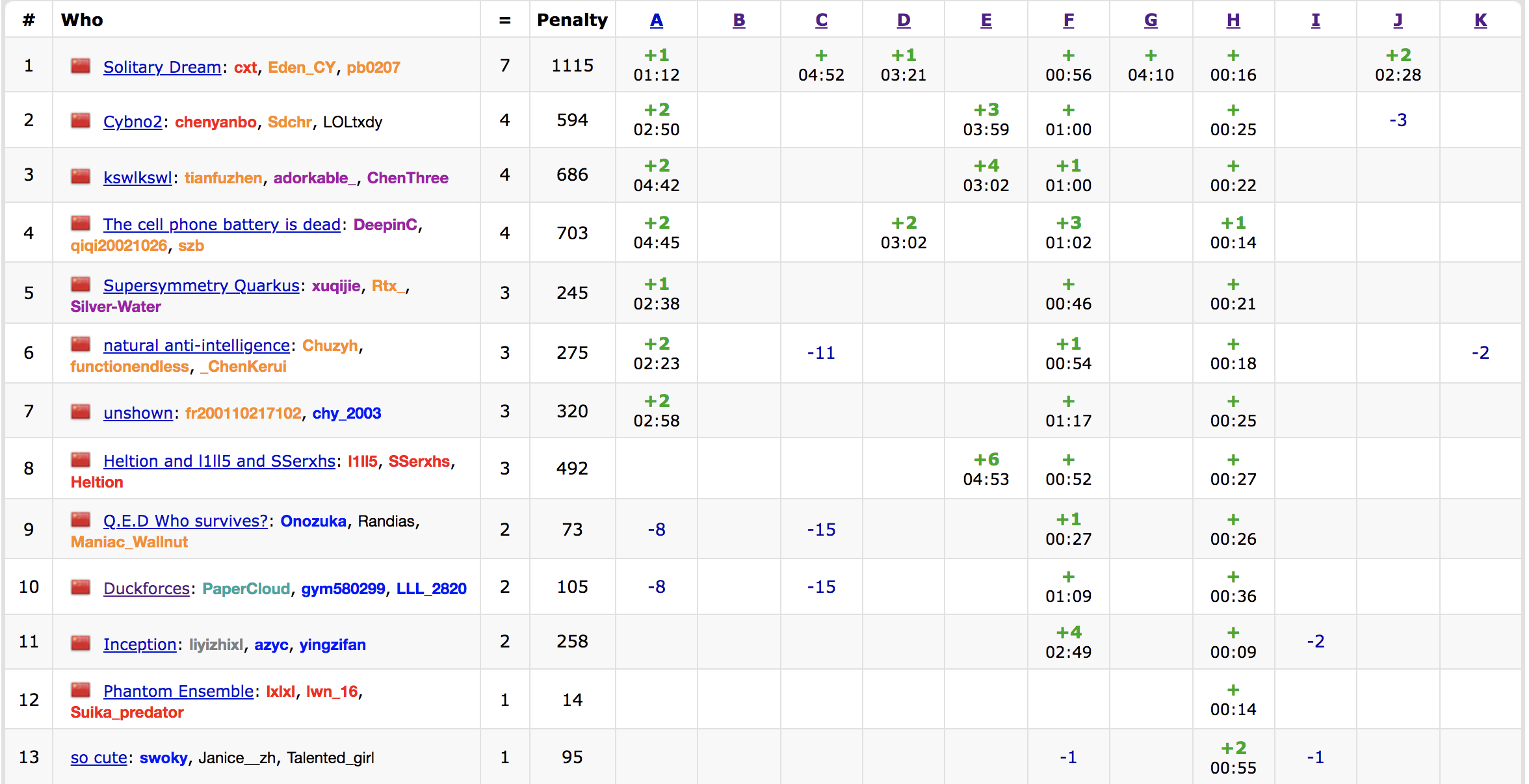Click the flag icon beside kswlkswl team
This screenshot has height=784, width=1529.
81,176
